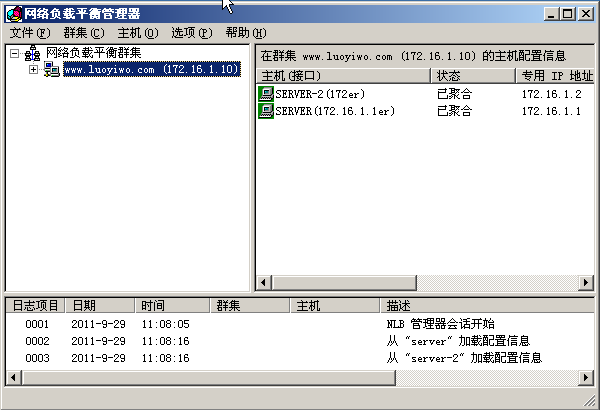Click the dedicated IP 172.16.1.2
The height and width of the screenshot is (410, 600).
point(552,94)
